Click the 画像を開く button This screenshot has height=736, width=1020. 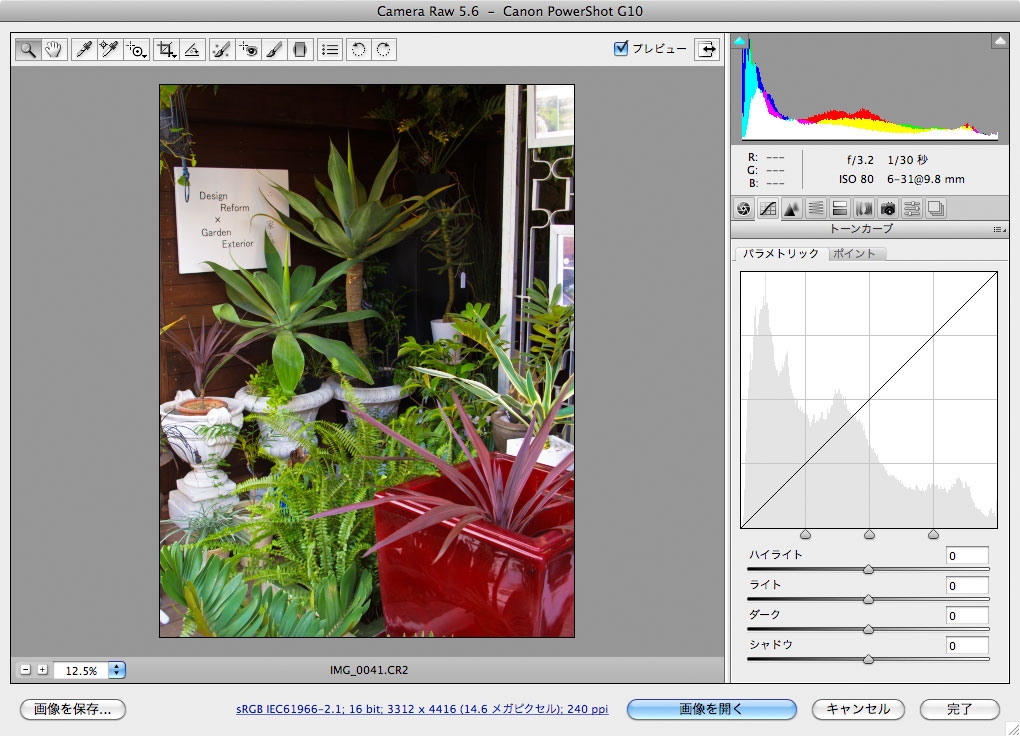712,709
